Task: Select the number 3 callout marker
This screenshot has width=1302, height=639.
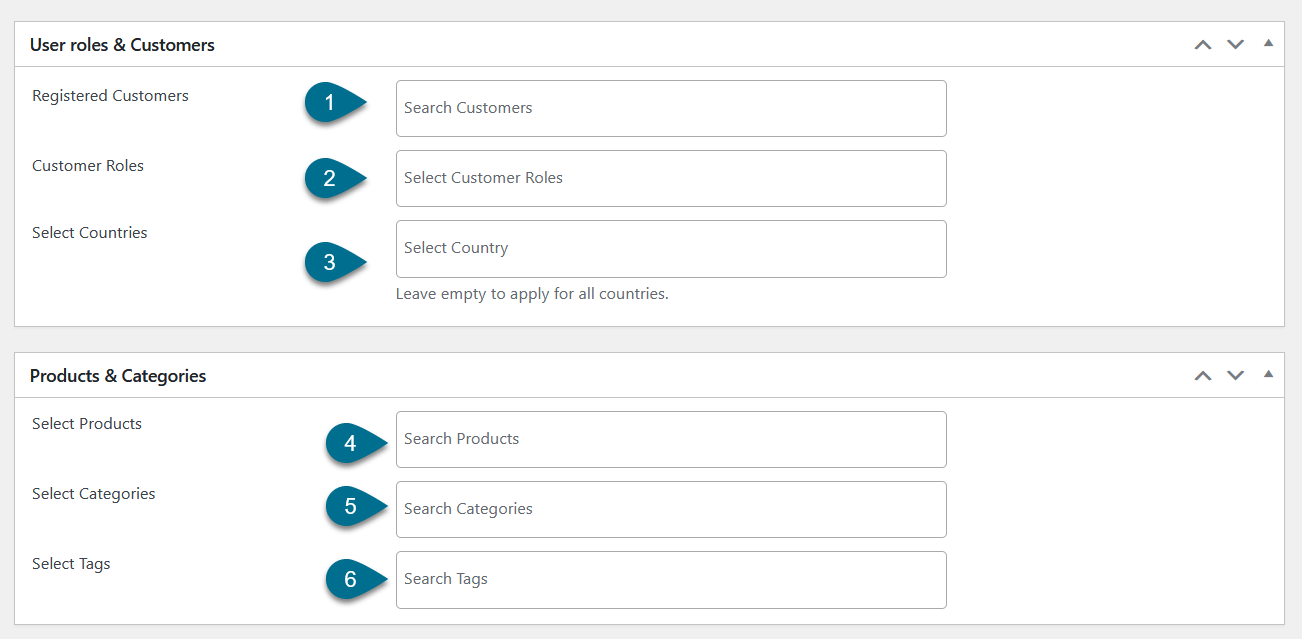Action: [332, 263]
